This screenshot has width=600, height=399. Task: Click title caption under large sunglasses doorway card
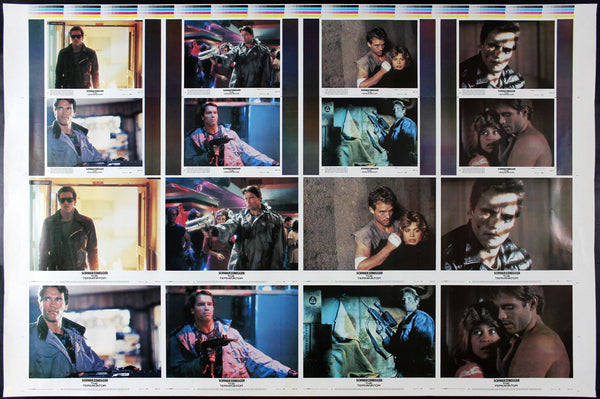(x=95, y=275)
